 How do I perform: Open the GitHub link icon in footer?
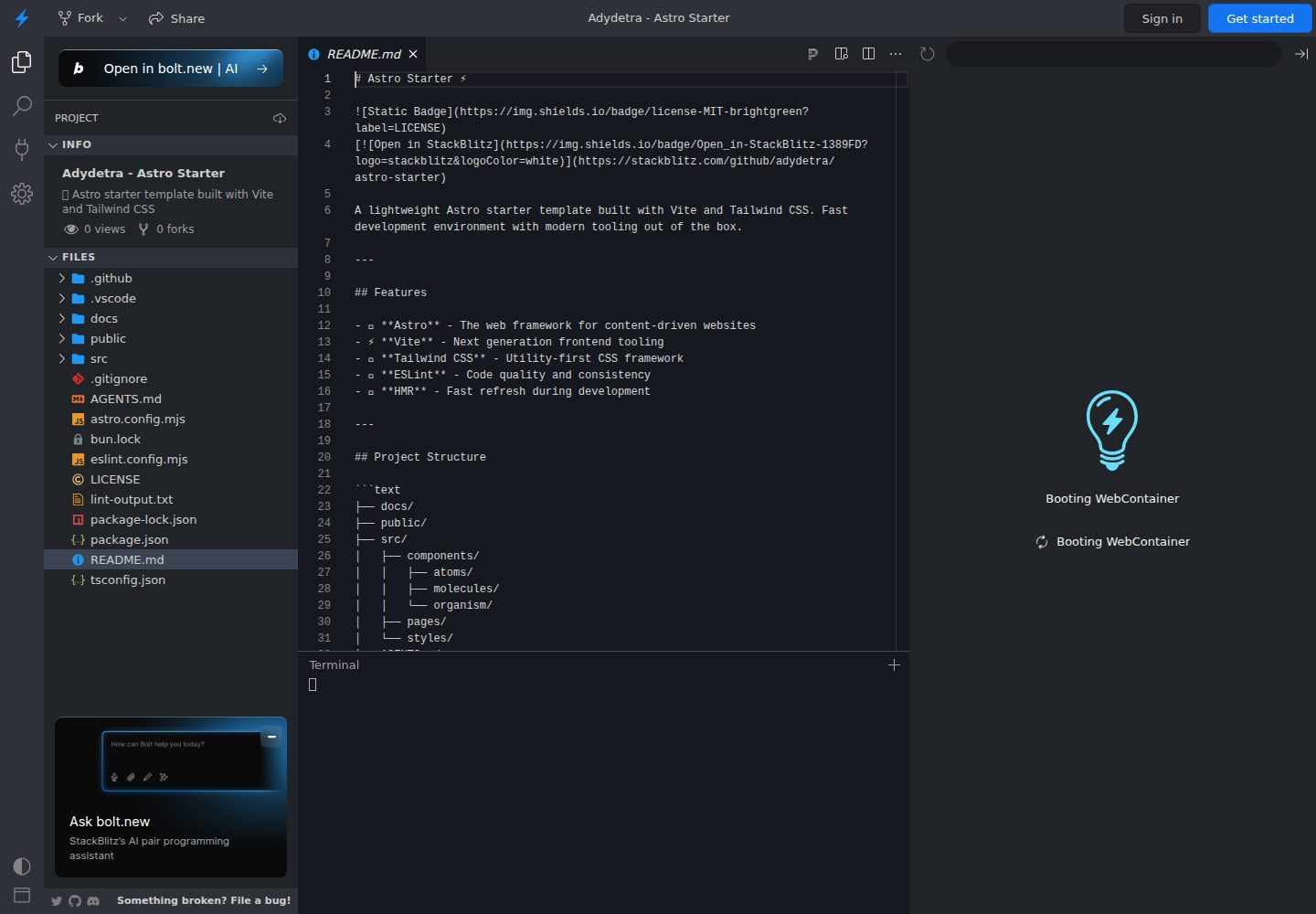75,901
